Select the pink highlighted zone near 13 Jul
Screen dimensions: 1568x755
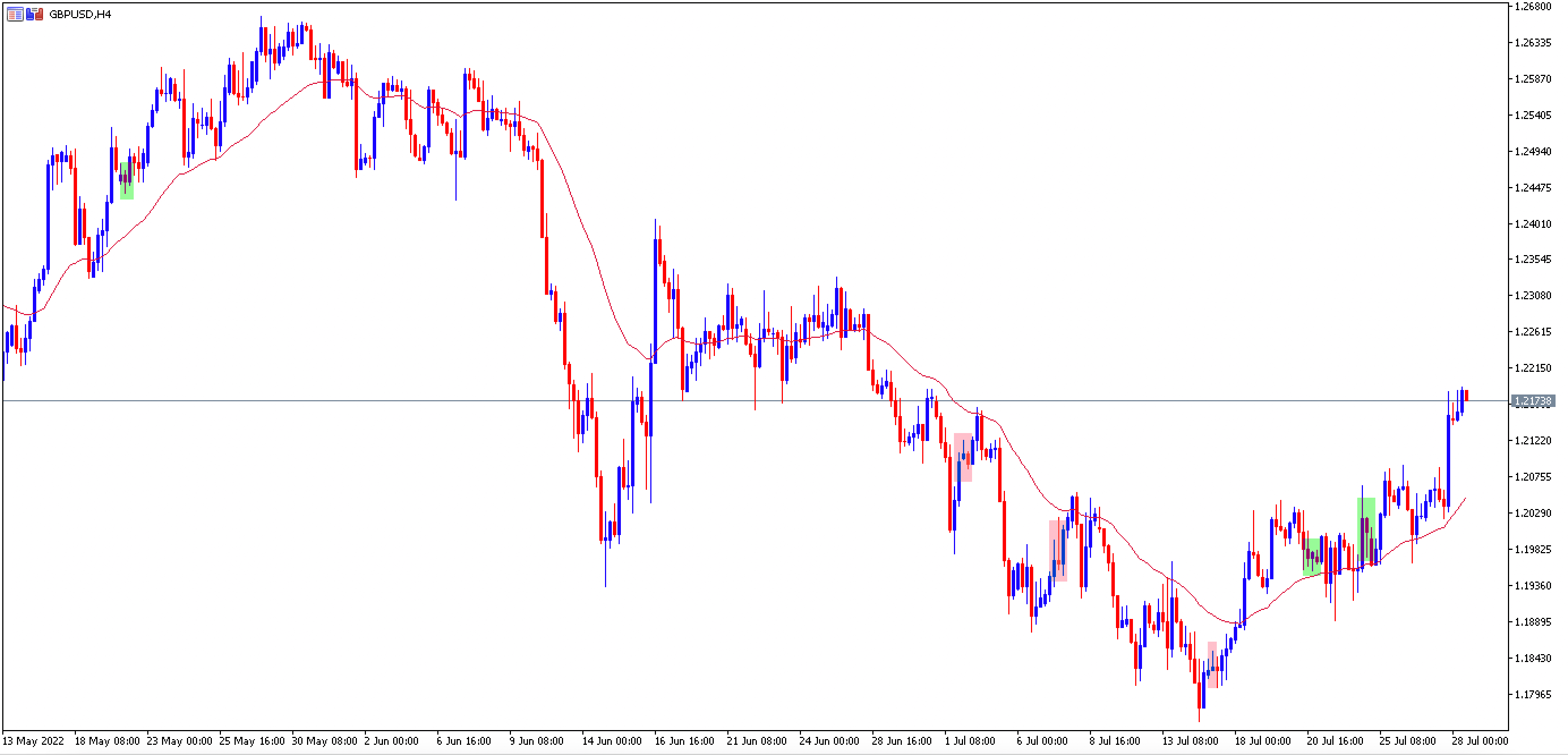pyautogui.click(x=1212, y=664)
